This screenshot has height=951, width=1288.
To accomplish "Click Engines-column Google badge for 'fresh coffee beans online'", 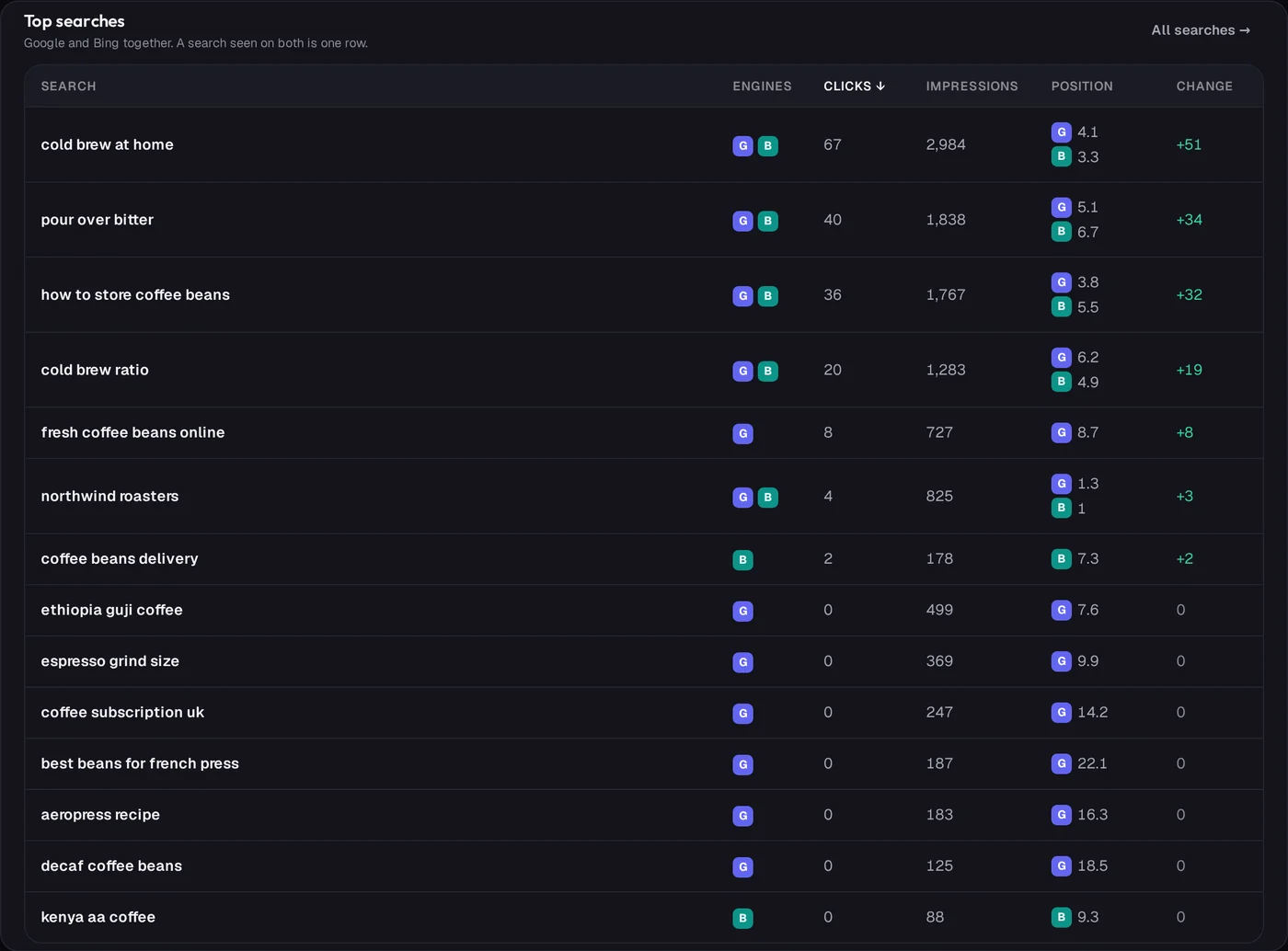I will [742, 433].
